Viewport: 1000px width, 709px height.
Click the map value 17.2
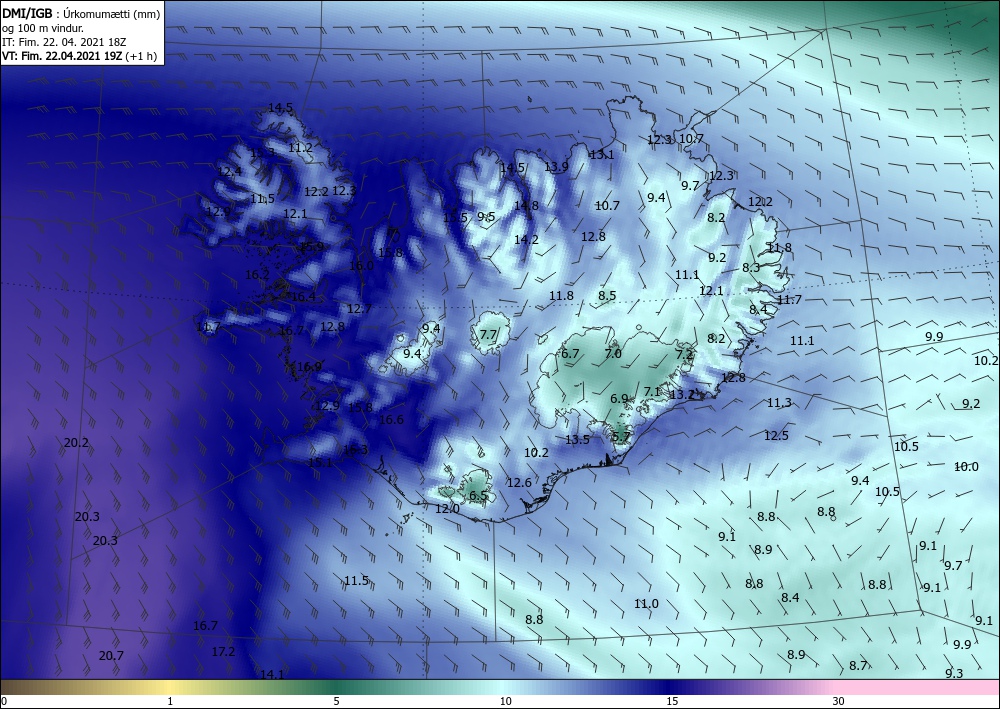(223, 651)
